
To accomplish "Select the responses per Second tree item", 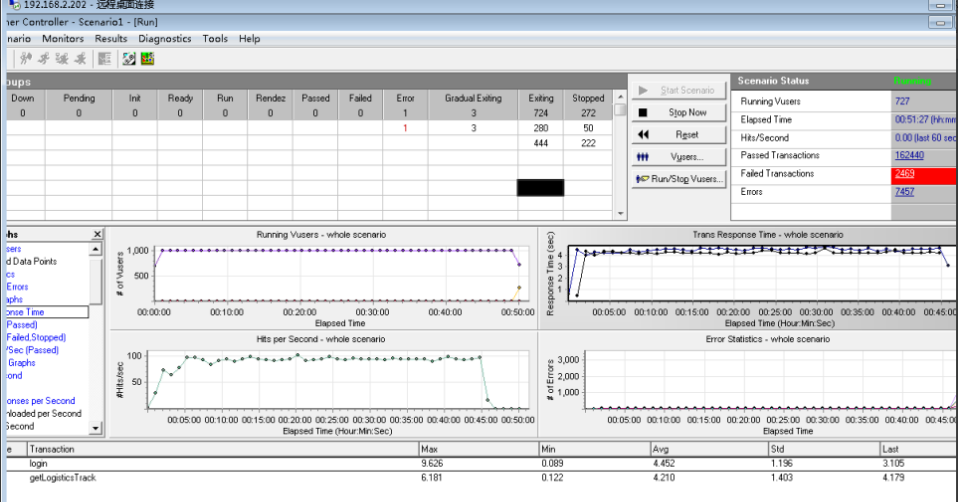I will [x=41, y=401].
